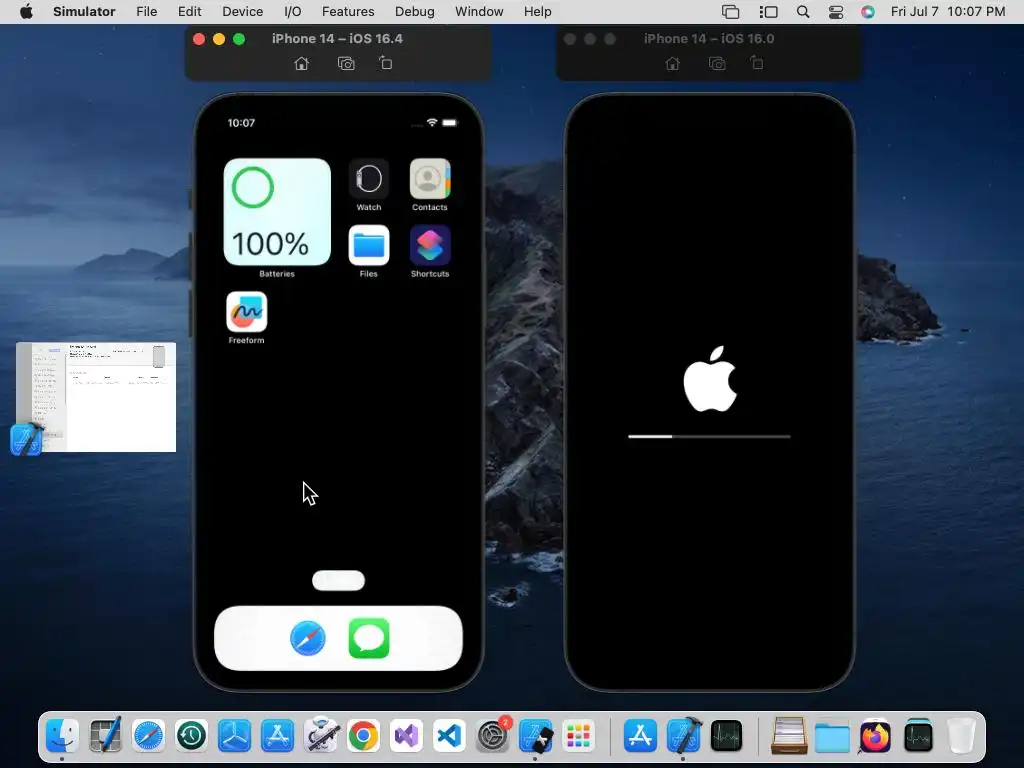Image resolution: width=1024 pixels, height=768 pixels.
Task: Click the iPhone 14 – iOS 16.0 window title
Action: tap(709, 39)
